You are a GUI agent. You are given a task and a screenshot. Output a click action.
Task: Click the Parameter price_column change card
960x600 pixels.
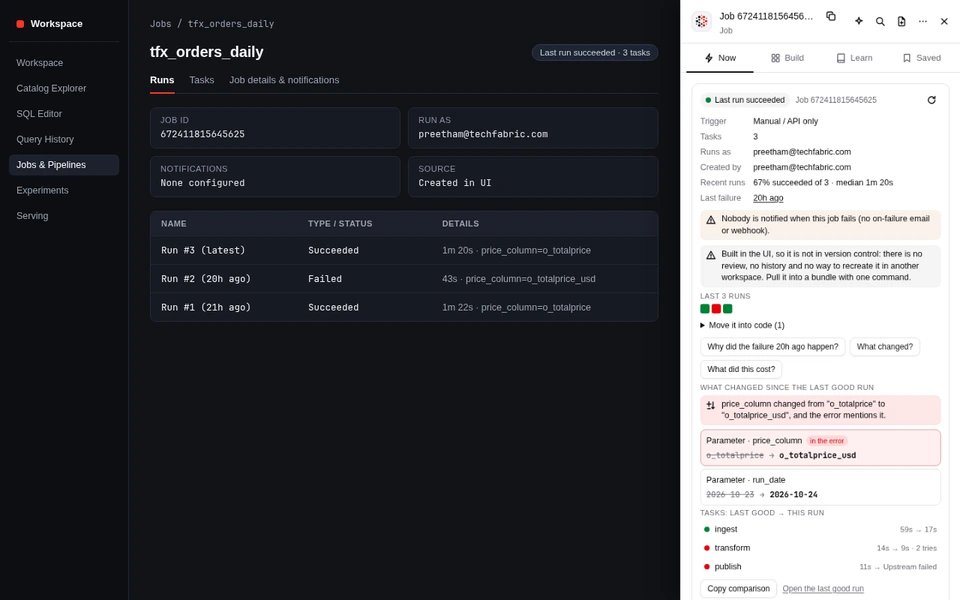[820, 448]
